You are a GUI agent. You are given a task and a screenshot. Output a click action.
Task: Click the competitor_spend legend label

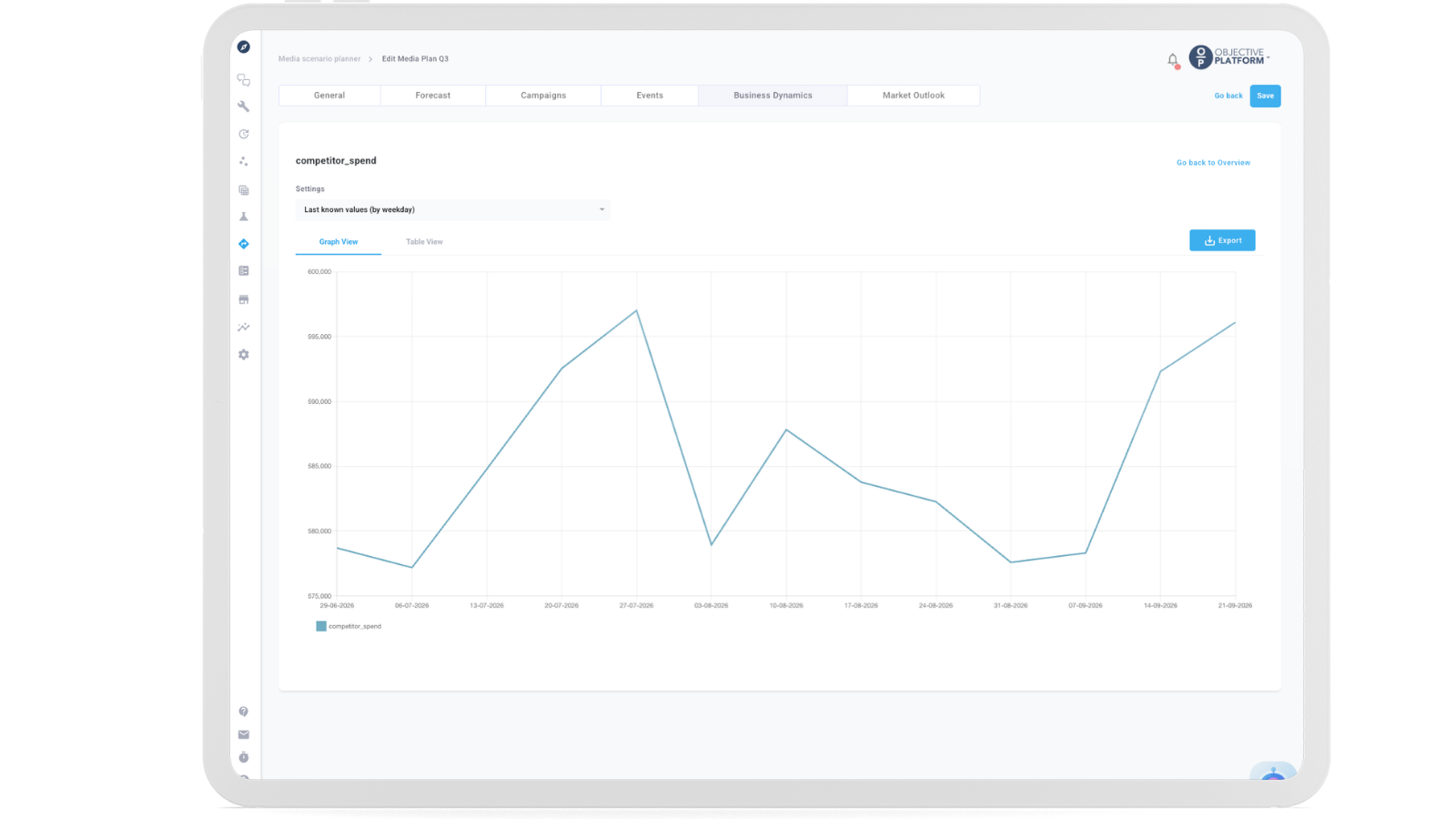point(355,626)
